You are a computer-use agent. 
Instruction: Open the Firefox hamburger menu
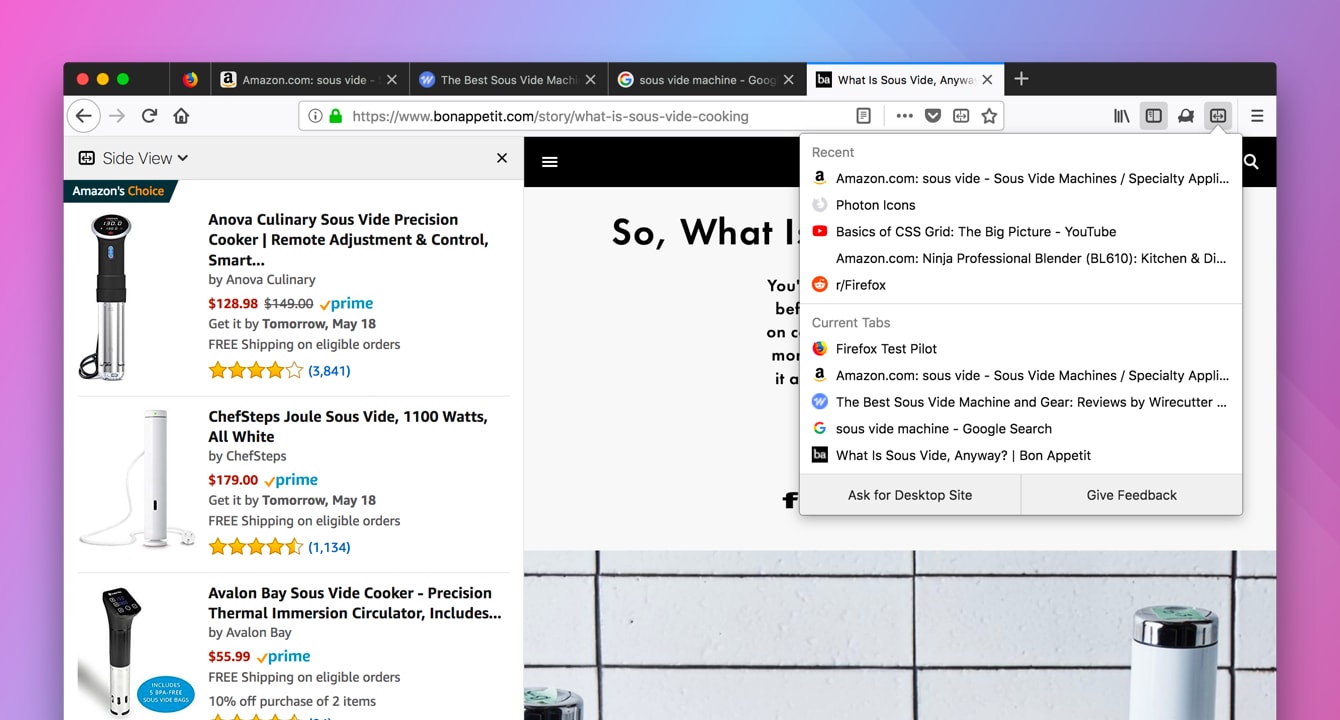pyautogui.click(x=1257, y=116)
